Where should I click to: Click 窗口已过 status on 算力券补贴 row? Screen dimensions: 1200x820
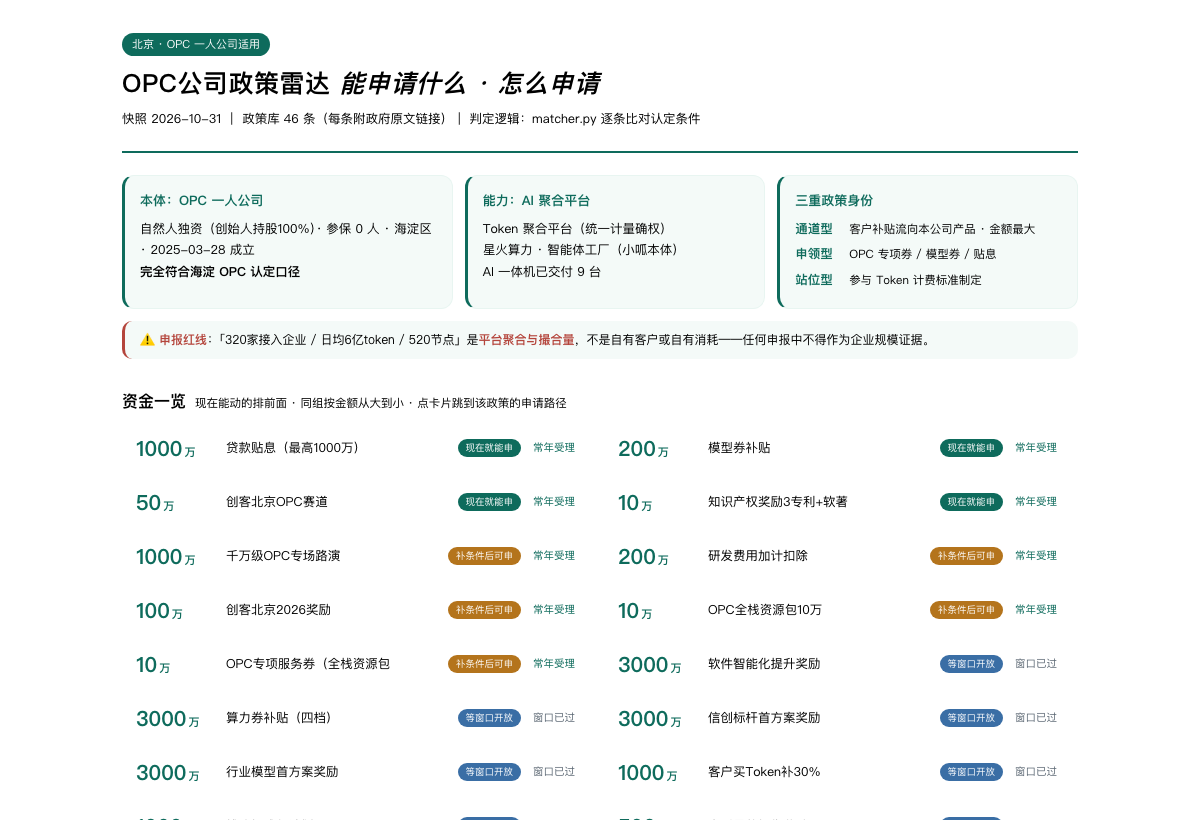(554, 718)
